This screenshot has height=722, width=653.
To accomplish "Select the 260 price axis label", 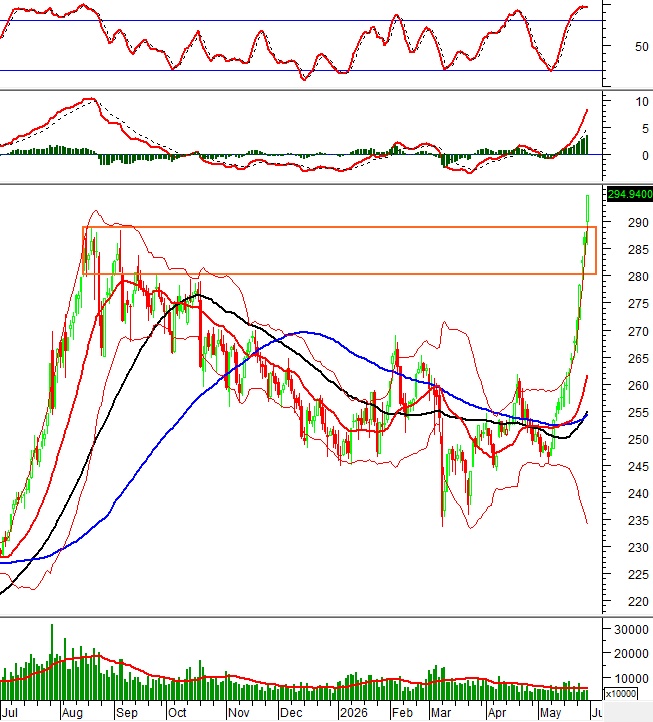I will click(x=638, y=386).
